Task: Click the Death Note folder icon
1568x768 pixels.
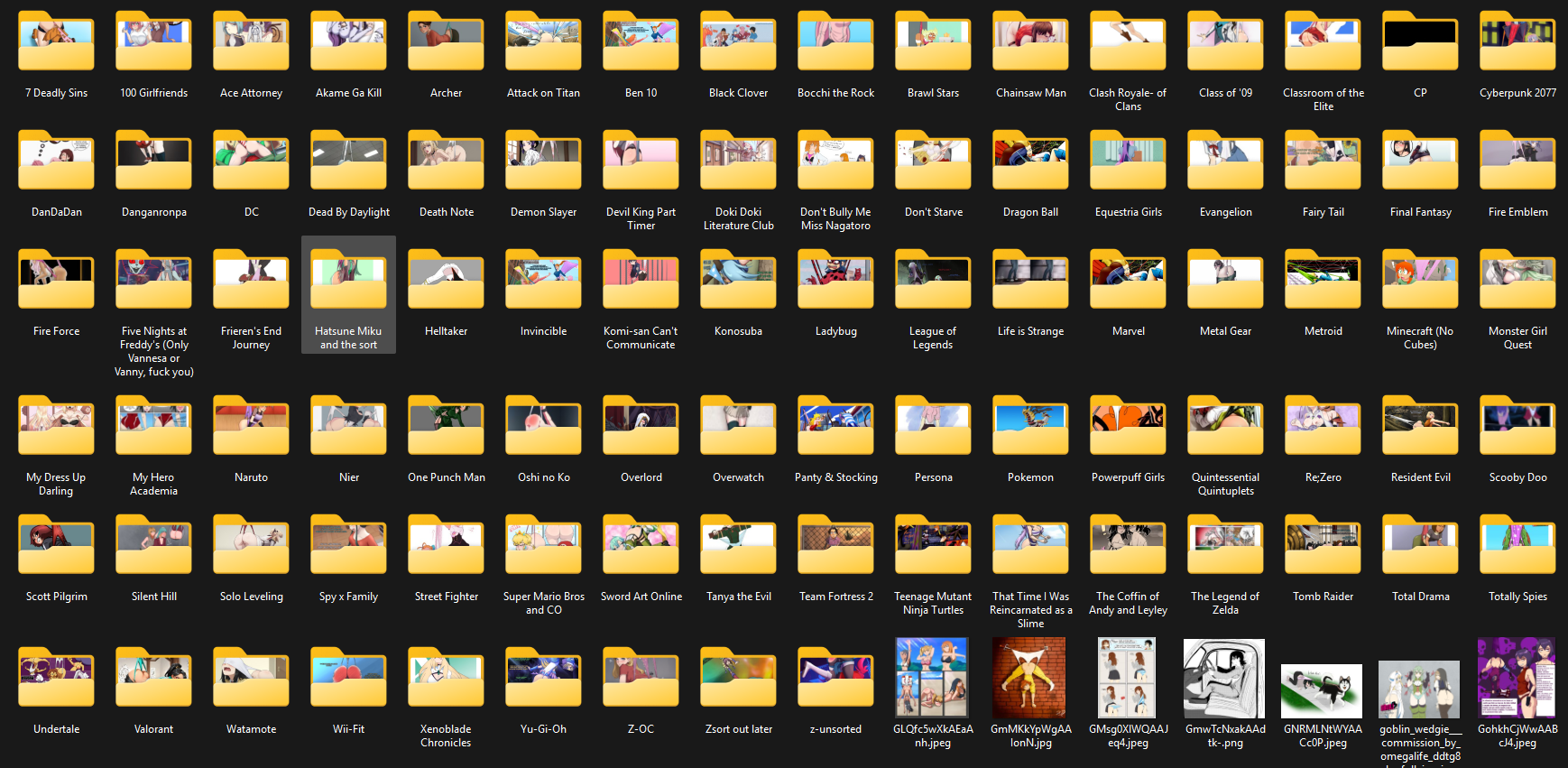Action: [446, 161]
